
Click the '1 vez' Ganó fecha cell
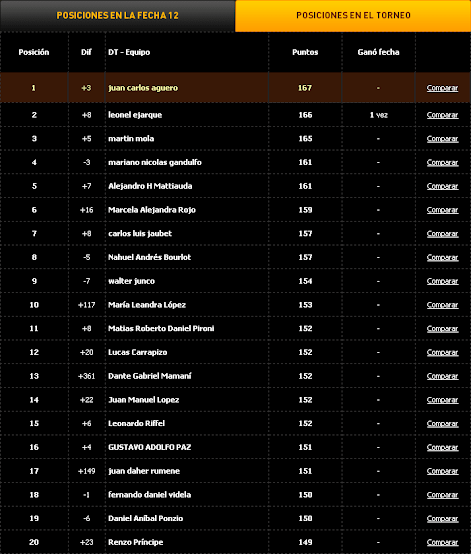pyautogui.click(x=378, y=115)
